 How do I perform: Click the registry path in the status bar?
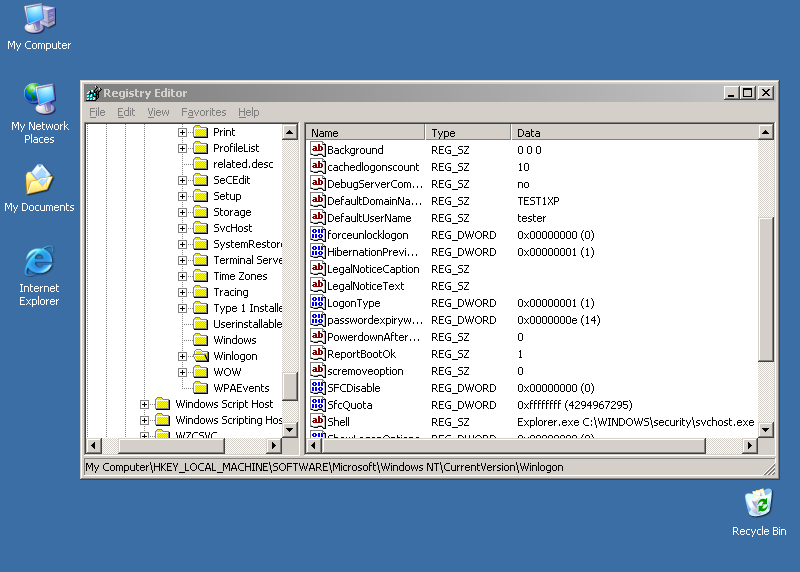click(x=324, y=467)
